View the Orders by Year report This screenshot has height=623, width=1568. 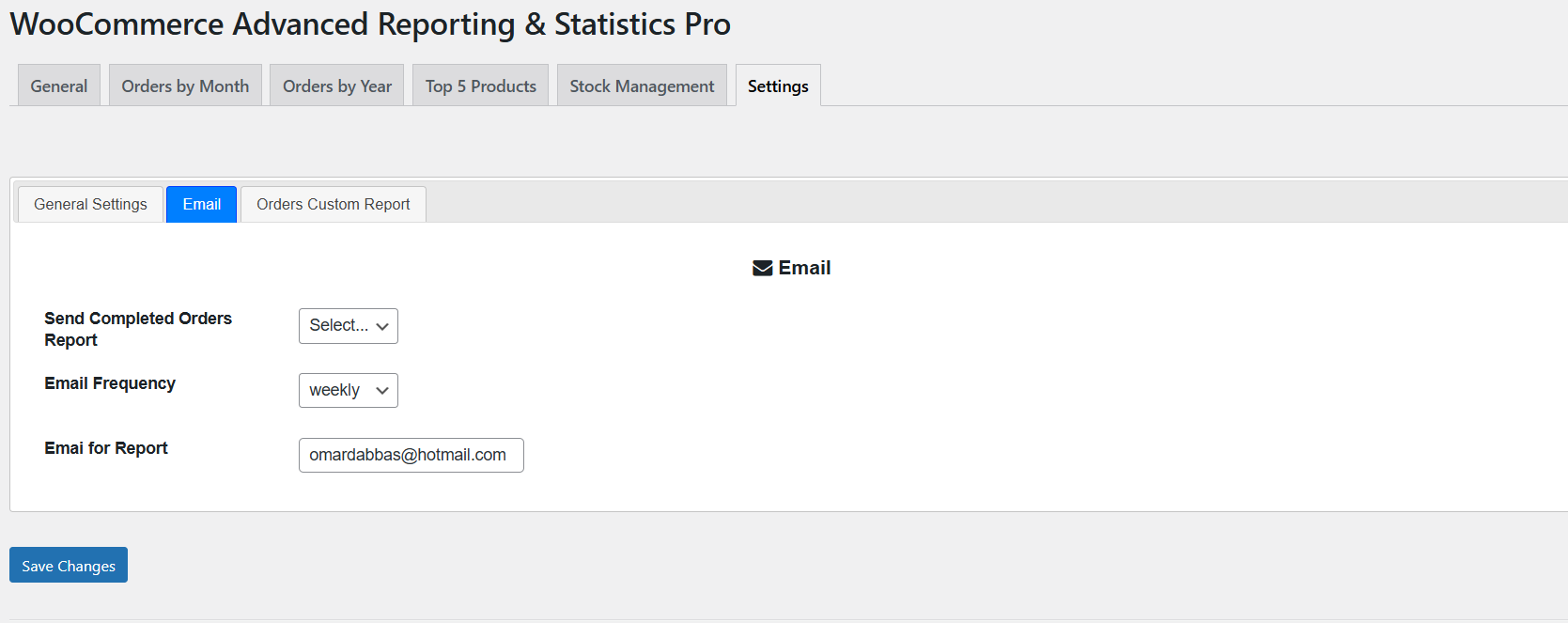point(336,85)
